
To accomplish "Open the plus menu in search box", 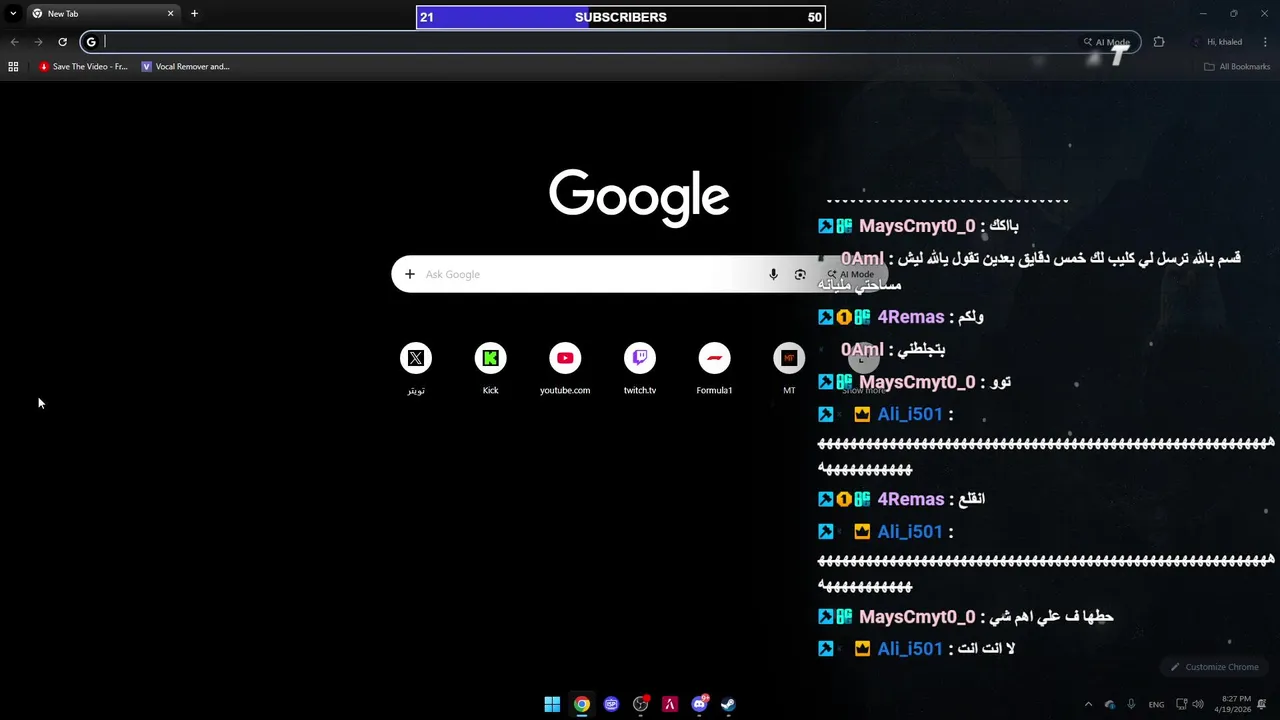I will (409, 274).
